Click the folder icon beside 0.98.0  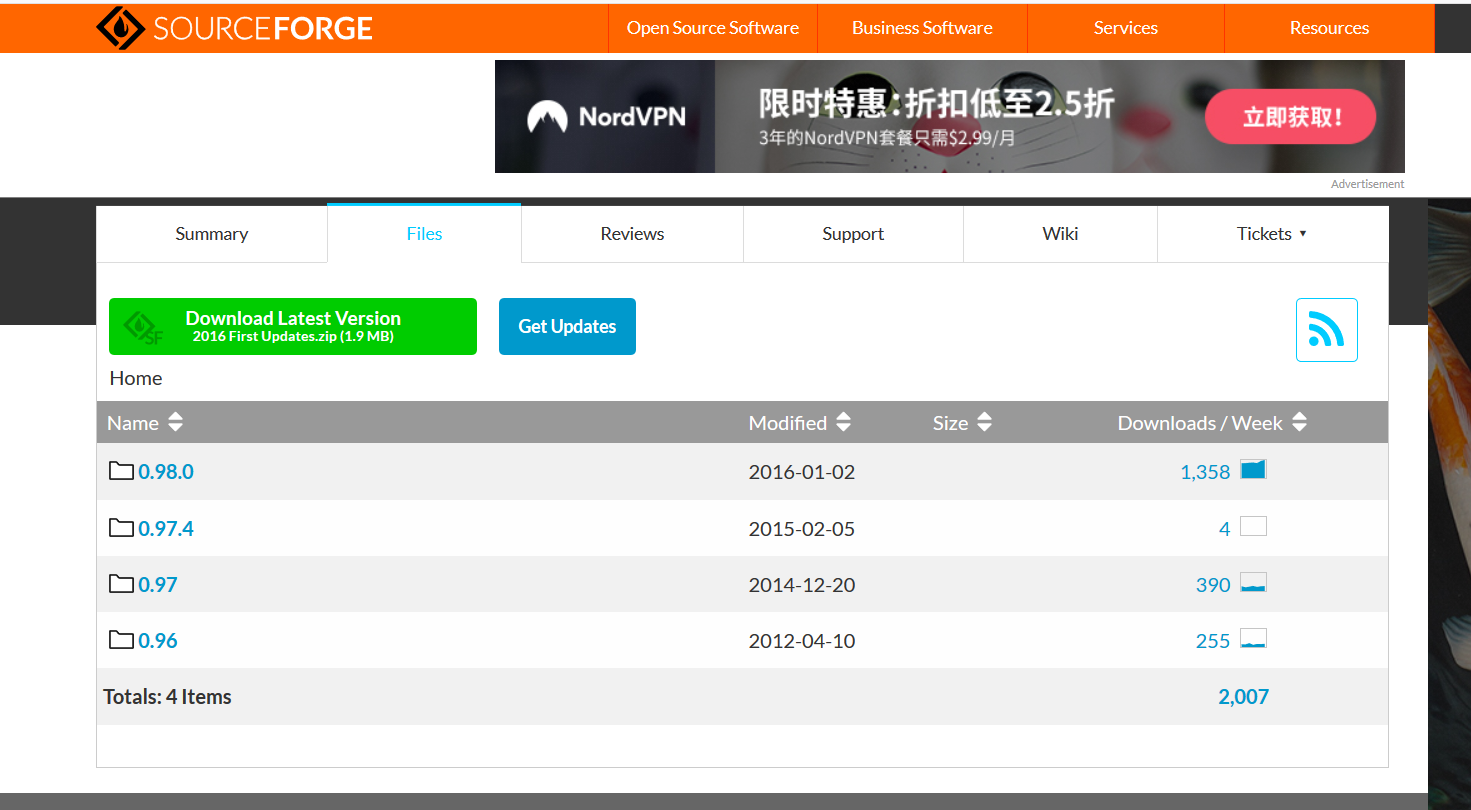119,470
